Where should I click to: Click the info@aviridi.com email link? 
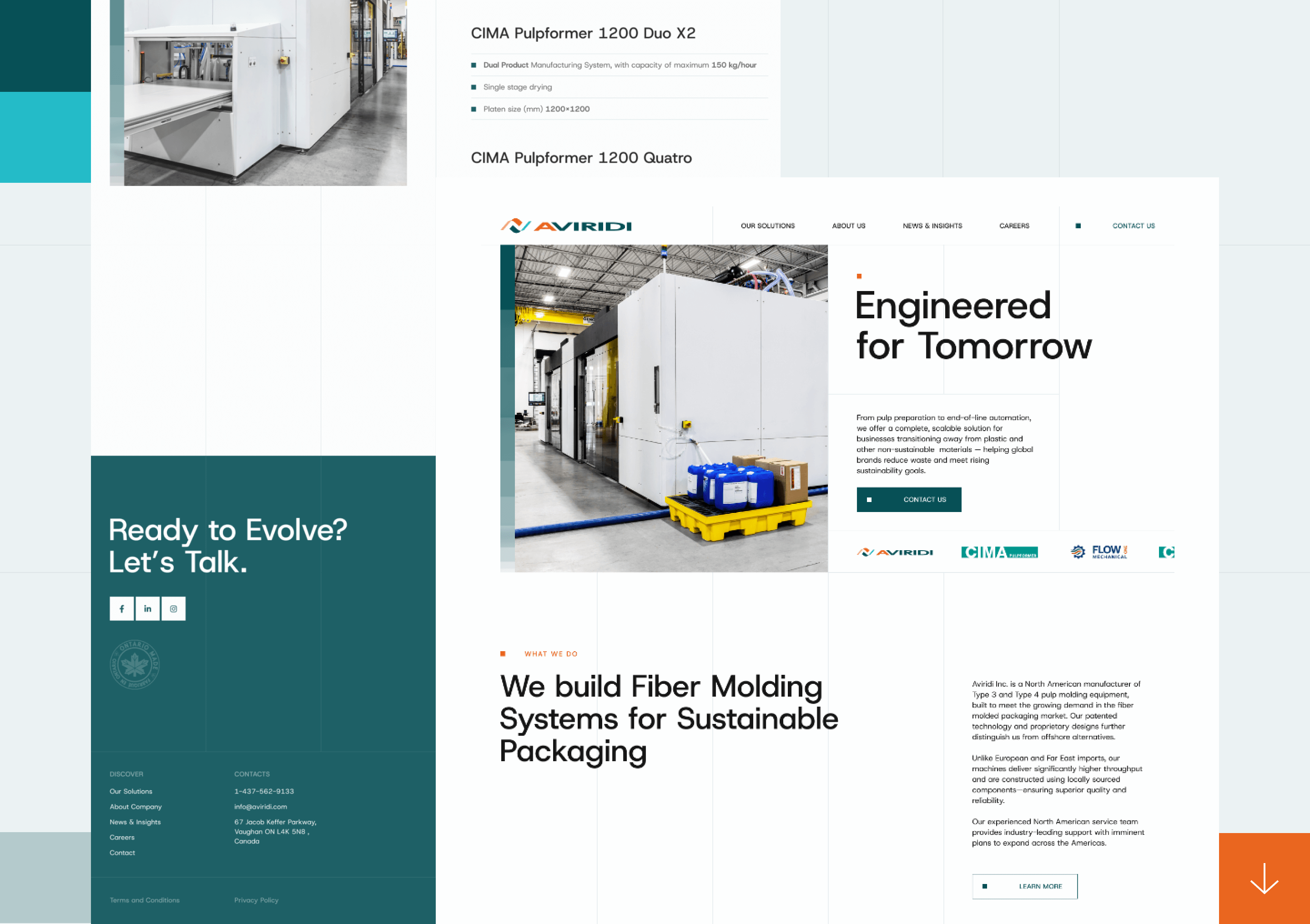pos(260,807)
